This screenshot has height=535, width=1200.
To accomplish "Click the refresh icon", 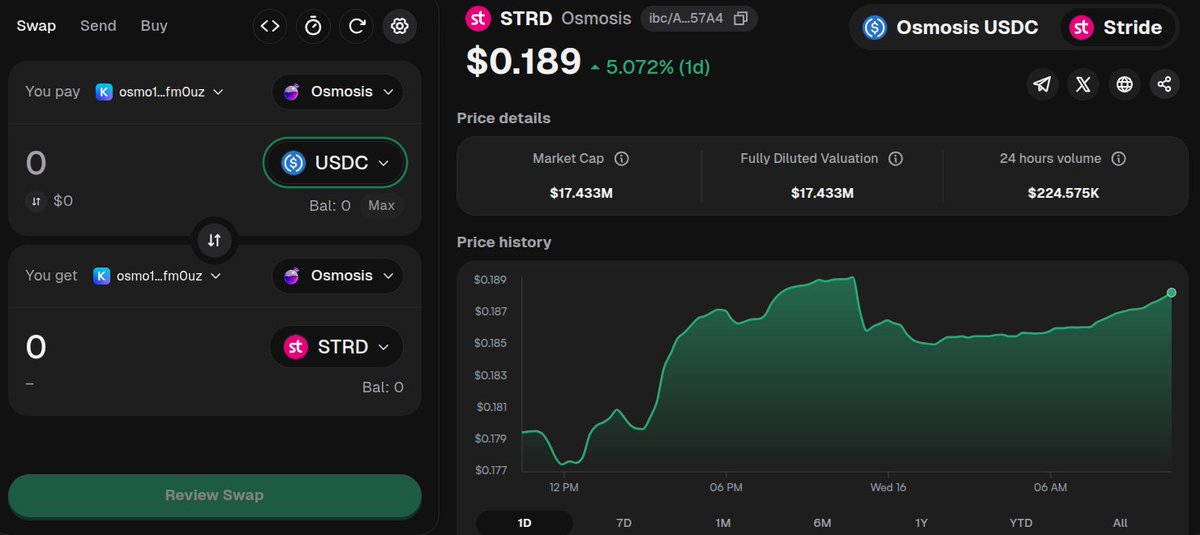I will 357,26.
